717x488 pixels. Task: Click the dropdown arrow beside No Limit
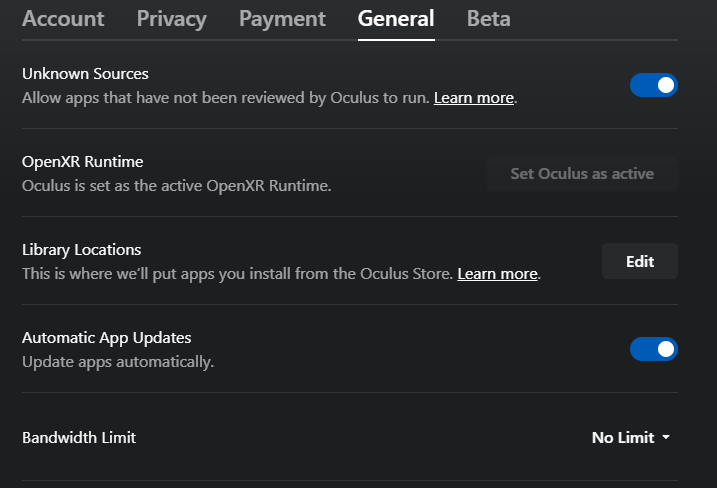point(666,438)
